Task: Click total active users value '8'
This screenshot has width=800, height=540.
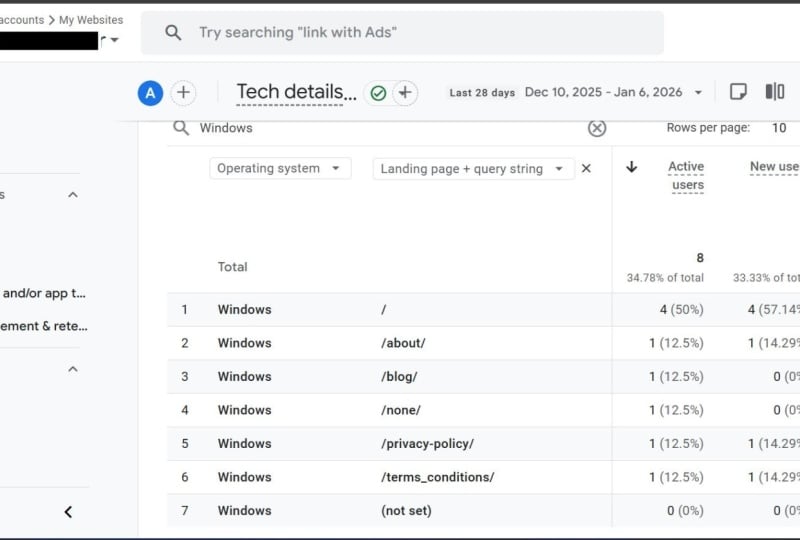Action: [x=700, y=258]
